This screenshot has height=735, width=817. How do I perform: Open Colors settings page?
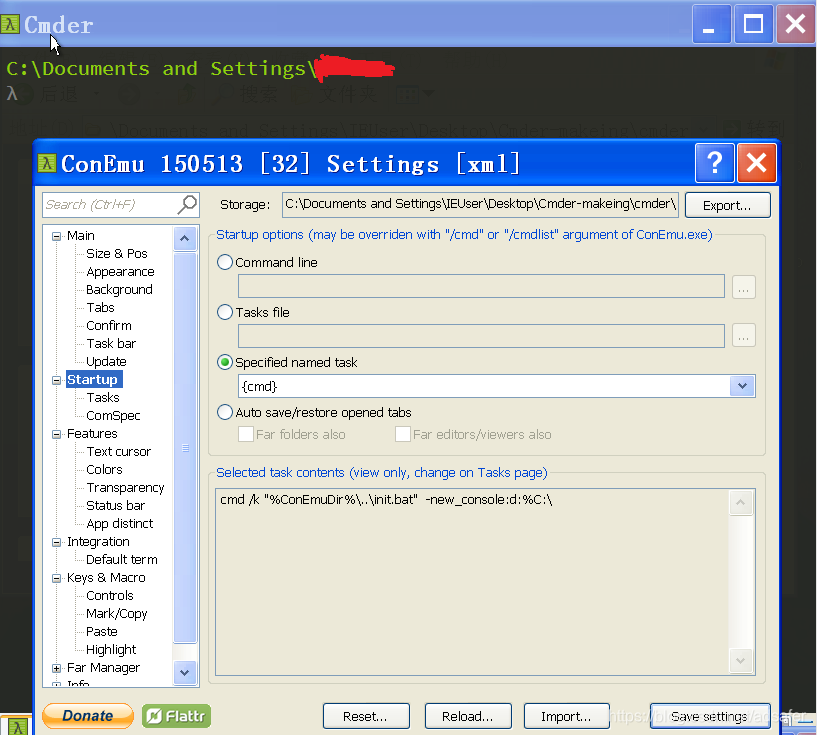click(x=104, y=470)
